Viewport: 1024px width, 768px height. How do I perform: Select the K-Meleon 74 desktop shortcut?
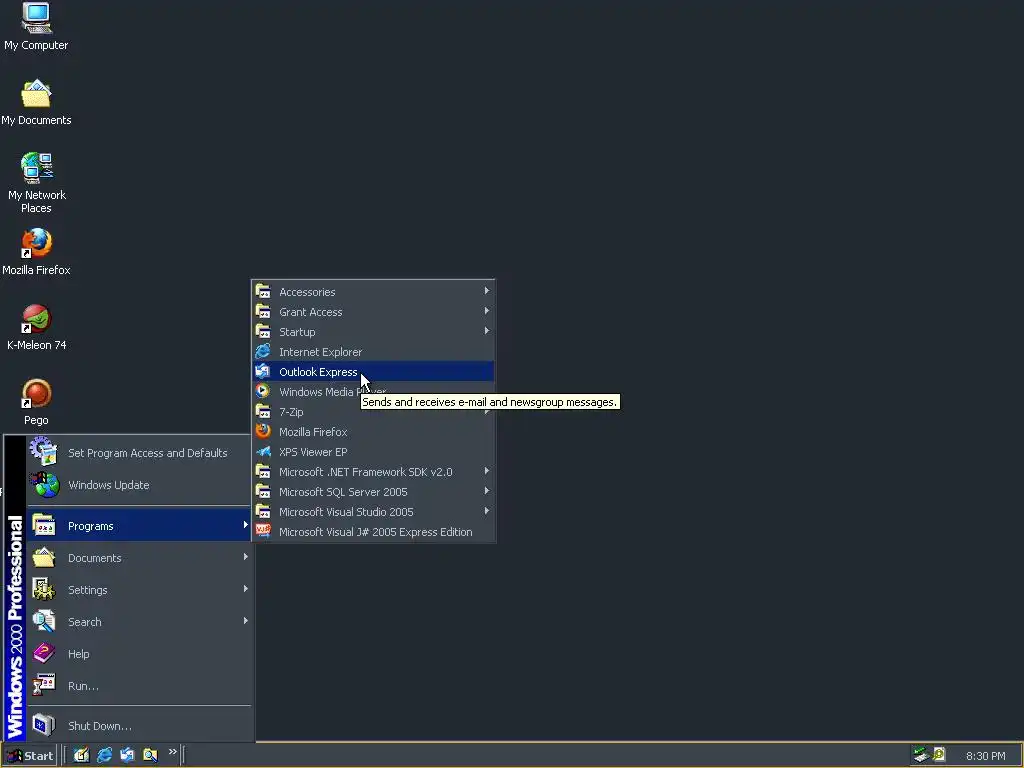click(36, 327)
